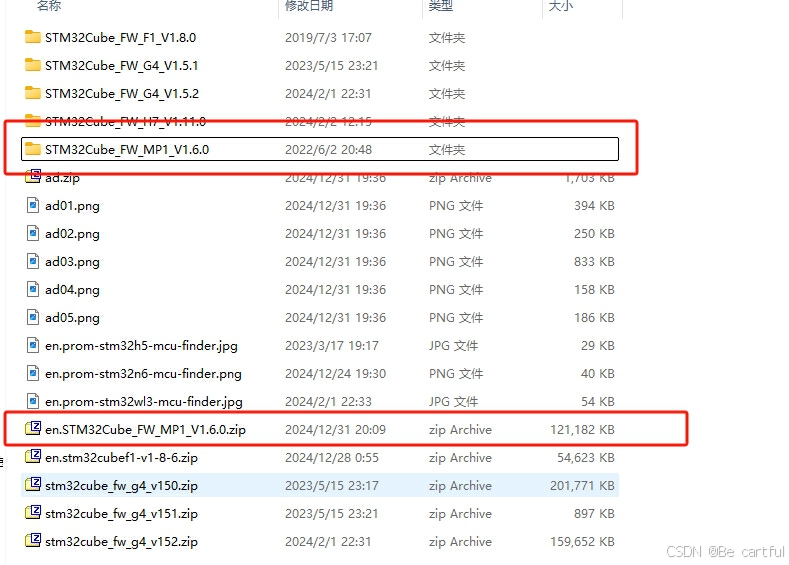The height and width of the screenshot is (565, 789).
Task: Click the date 2023/5/15 23:17
Action: (x=332, y=486)
